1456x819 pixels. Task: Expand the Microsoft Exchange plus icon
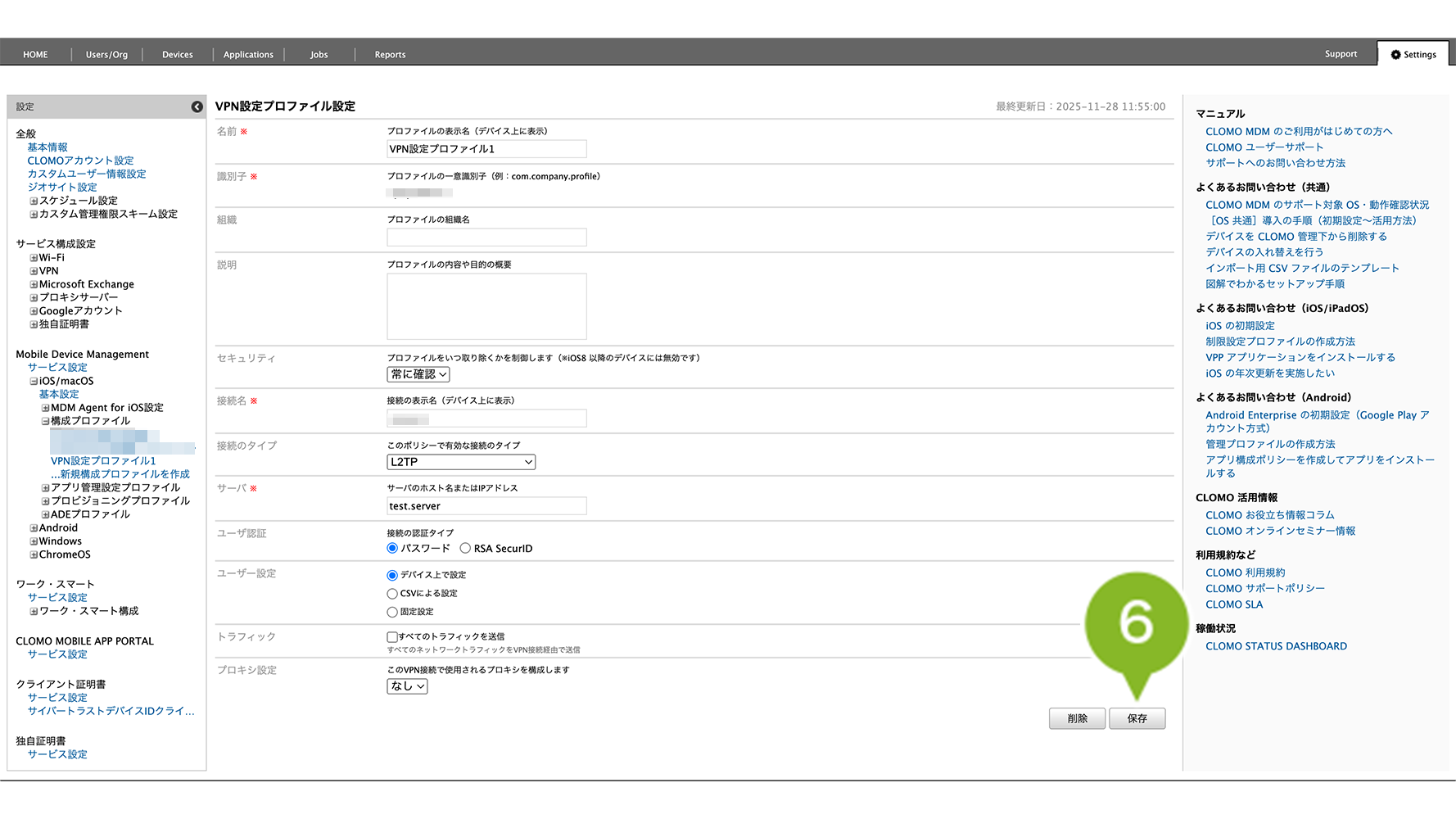(x=34, y=285)
